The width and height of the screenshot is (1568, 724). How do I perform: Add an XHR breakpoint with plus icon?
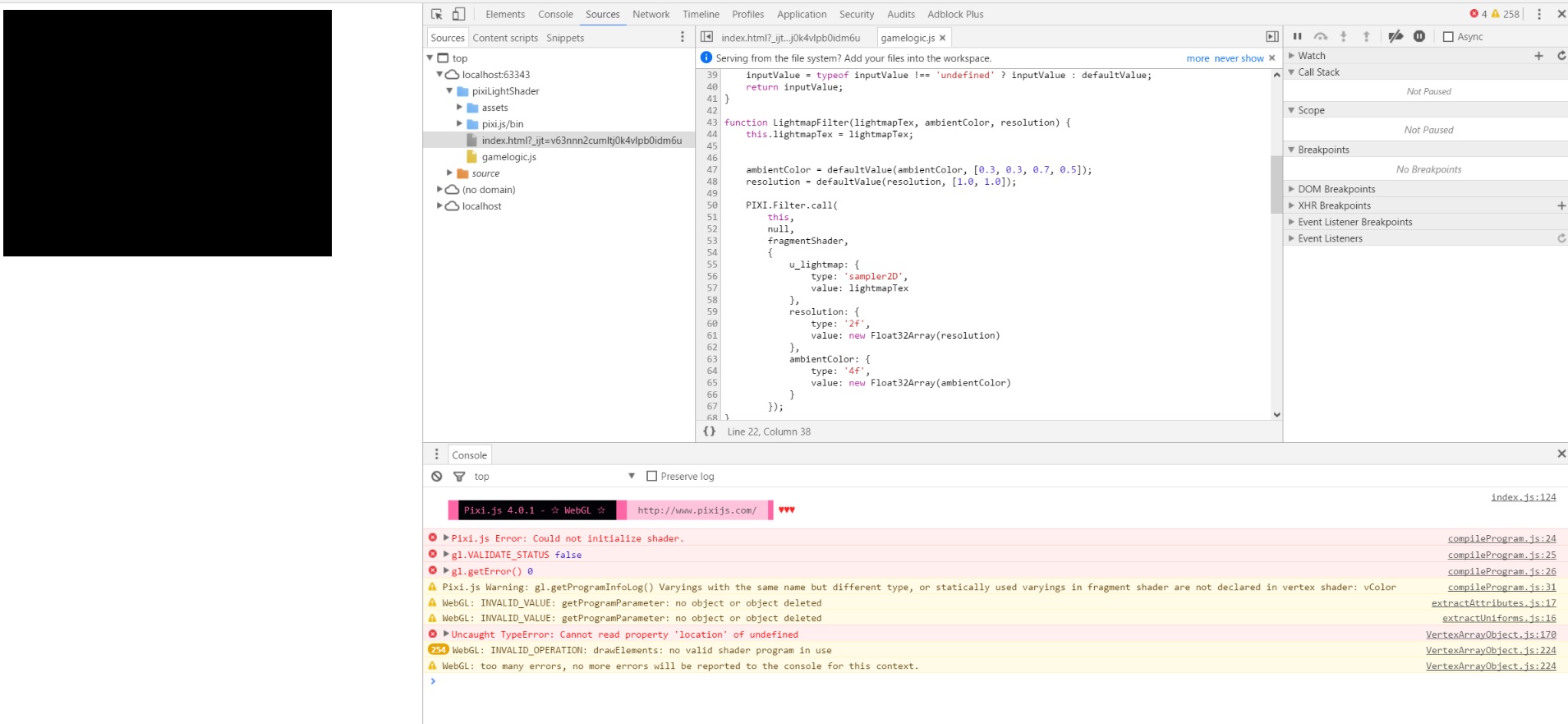1561,205
